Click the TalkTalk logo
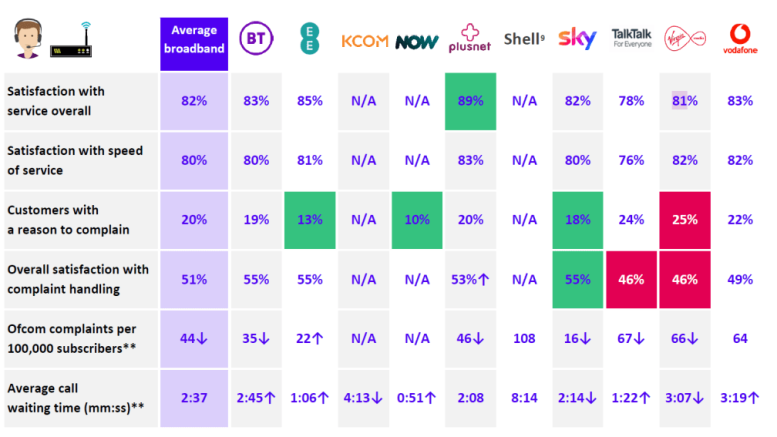The height and width of the screenshot is (437, 777). pyautogui.click(x=631, y=40)
